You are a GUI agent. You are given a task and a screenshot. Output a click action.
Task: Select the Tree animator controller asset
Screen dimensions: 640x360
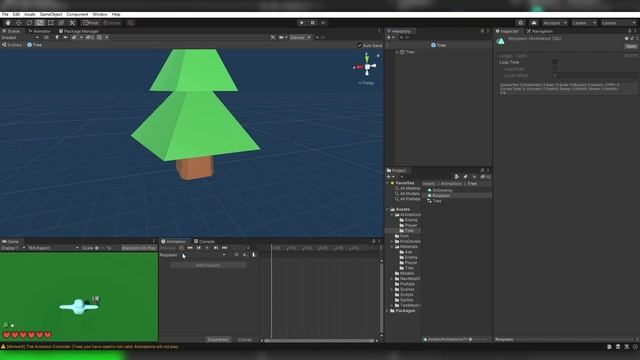(x=434, y=201)
